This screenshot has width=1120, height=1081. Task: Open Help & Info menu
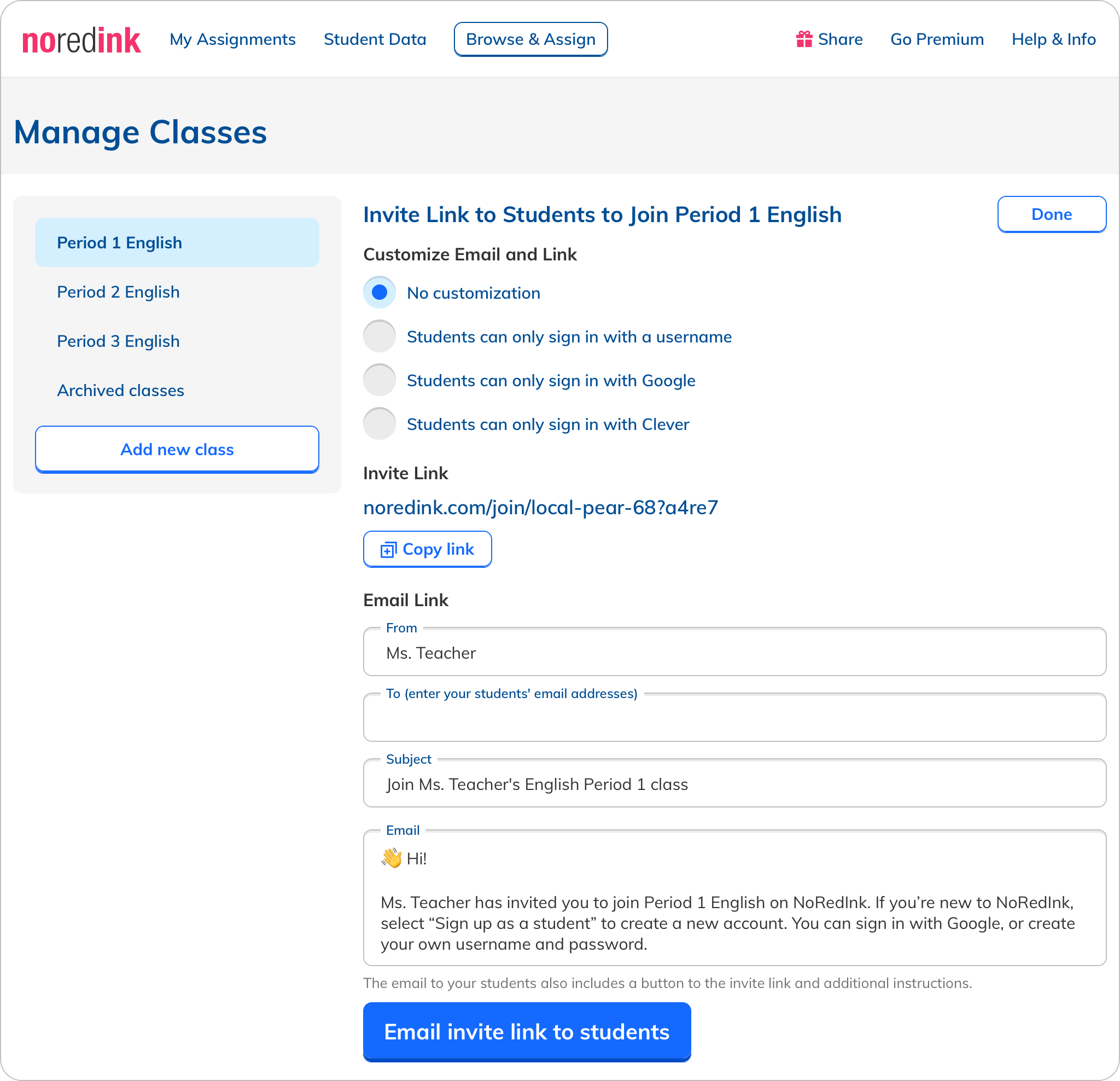(1053, 39)
